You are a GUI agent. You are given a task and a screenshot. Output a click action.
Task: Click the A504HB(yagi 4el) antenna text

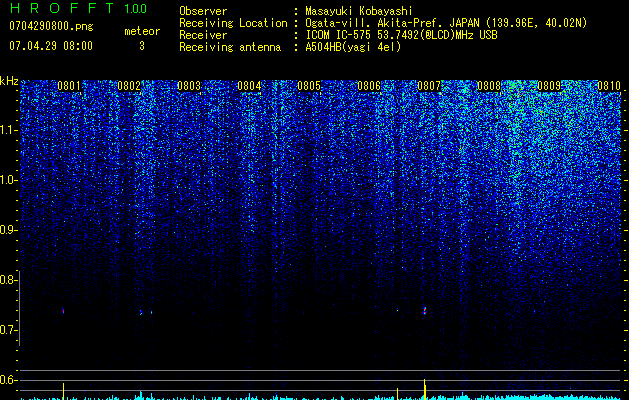point(353,47)
